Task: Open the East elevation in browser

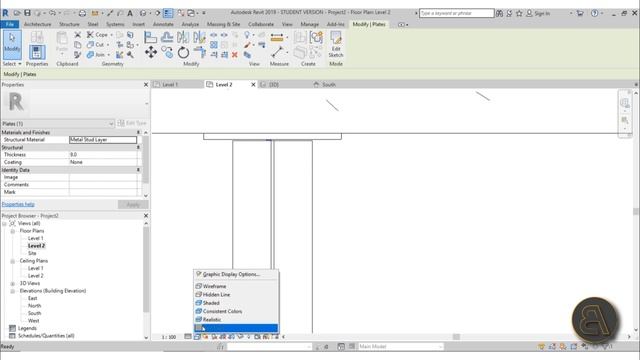Action: click(33, 298)
